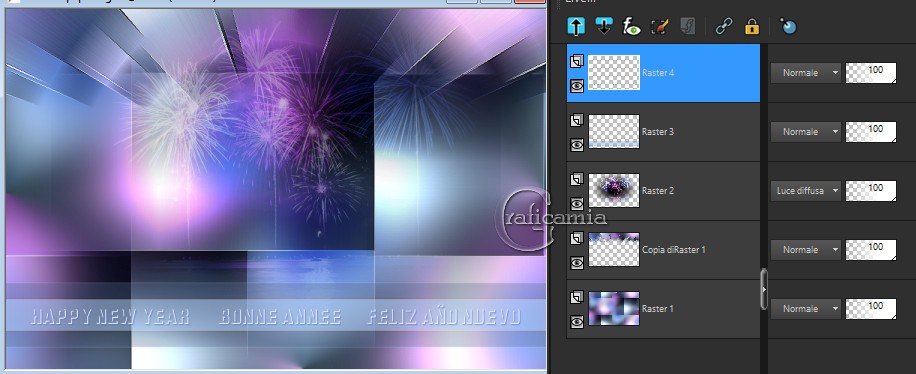The image size is (916, 374).
Task: Select the Copia diRaster 1 layer
Action: point(663,250)
